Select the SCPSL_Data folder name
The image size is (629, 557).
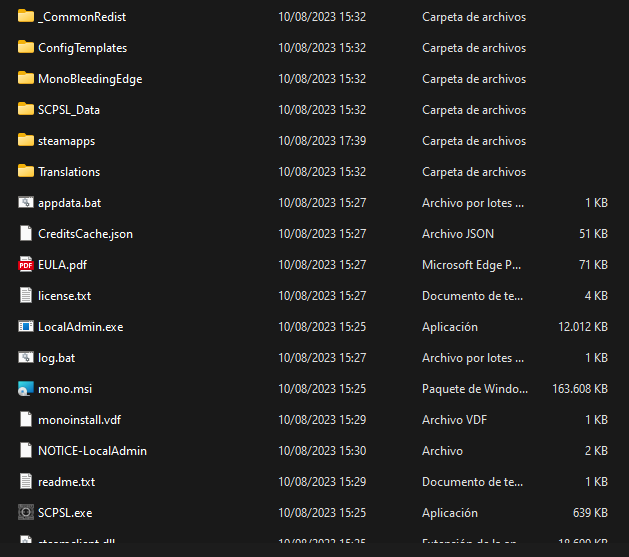tap(69, 110)
